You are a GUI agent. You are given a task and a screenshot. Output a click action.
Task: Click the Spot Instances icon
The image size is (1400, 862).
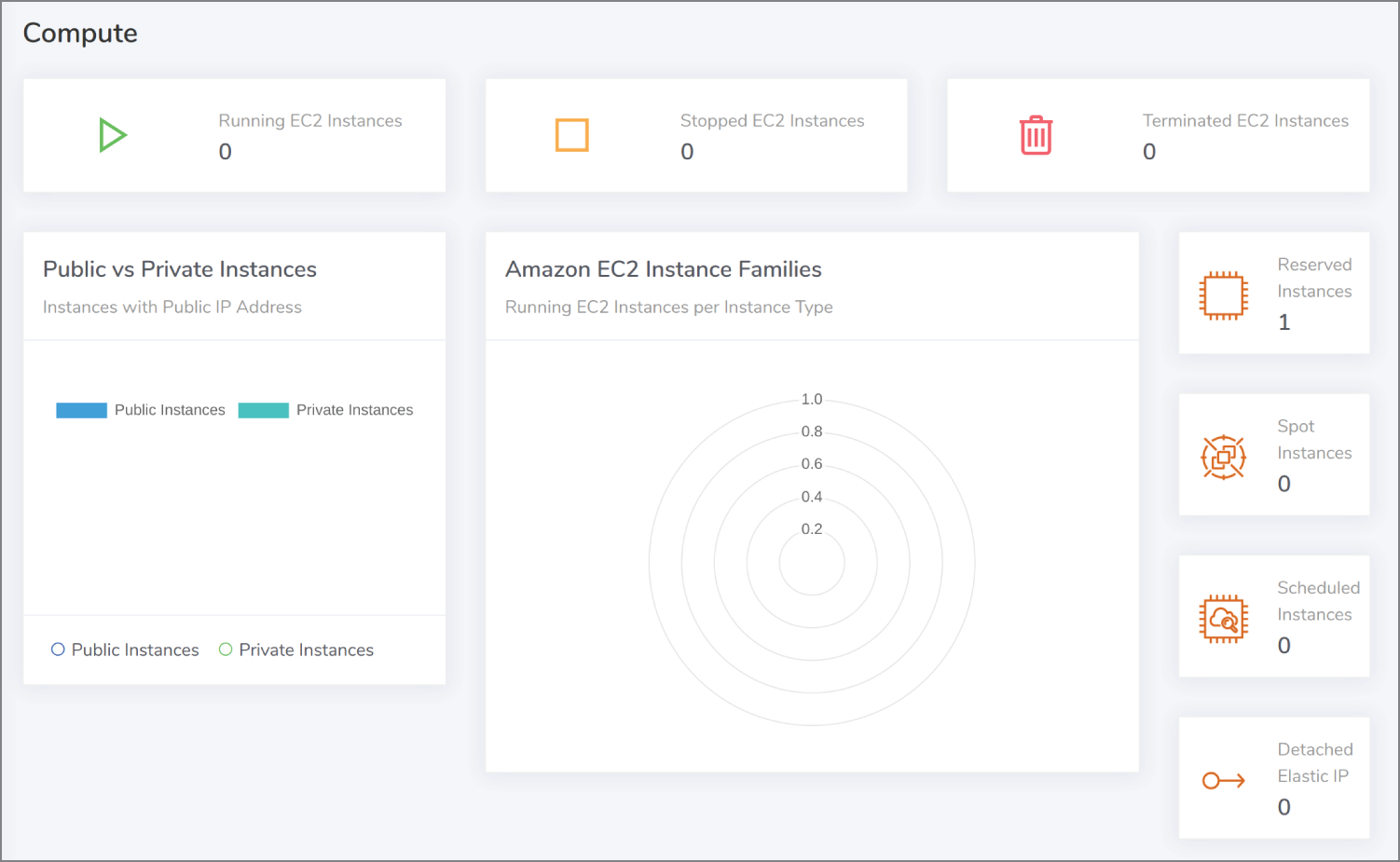tap(1223, 457)
